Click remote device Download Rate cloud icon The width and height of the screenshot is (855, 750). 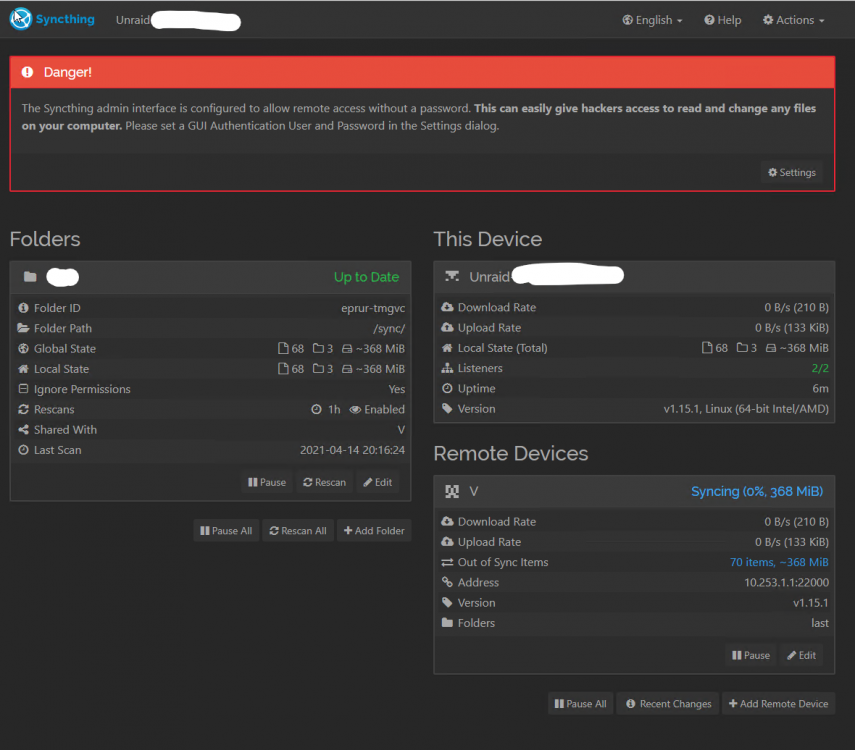(x=447, y=521)
